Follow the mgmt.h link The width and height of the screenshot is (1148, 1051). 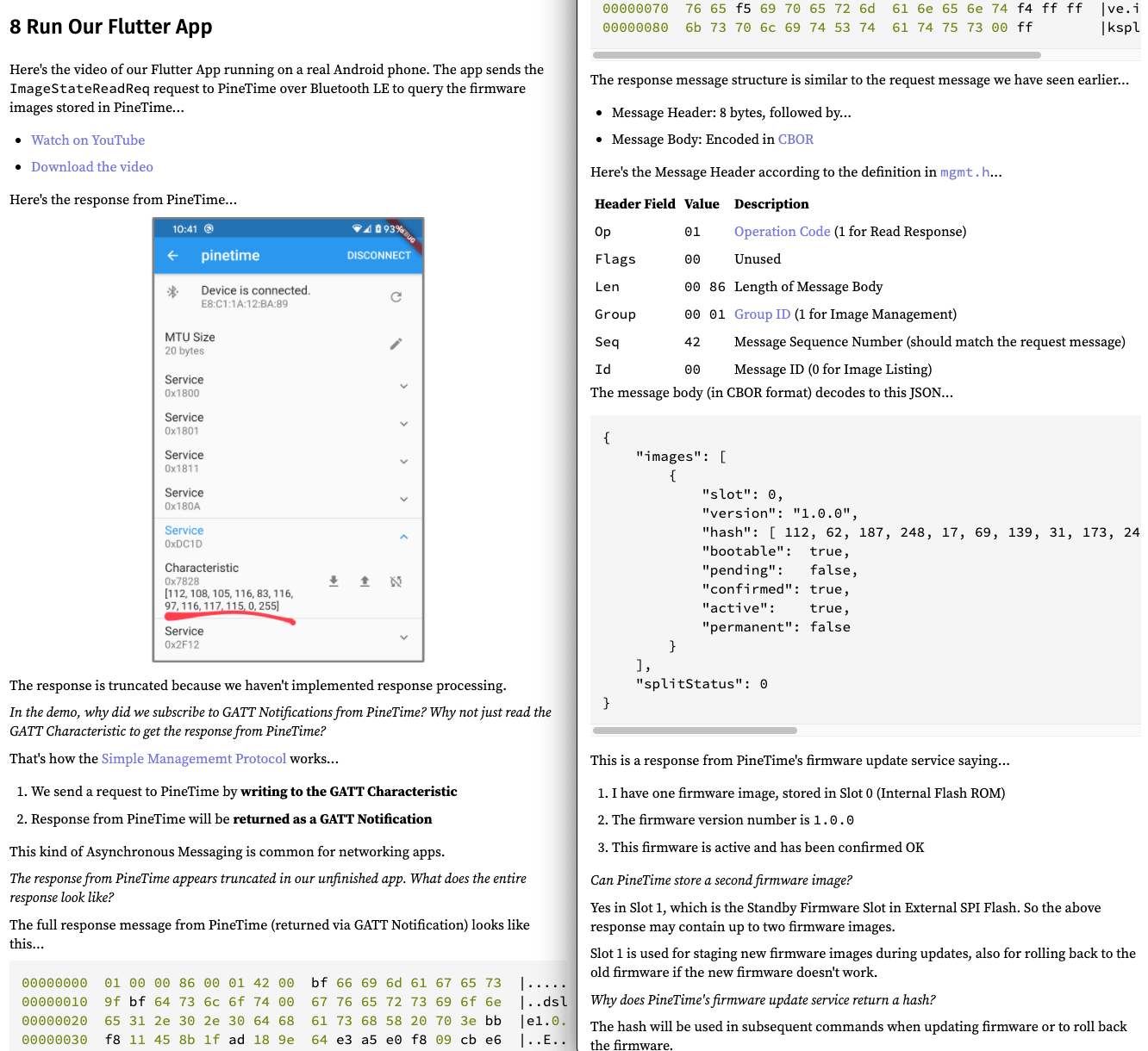[964, 172]
